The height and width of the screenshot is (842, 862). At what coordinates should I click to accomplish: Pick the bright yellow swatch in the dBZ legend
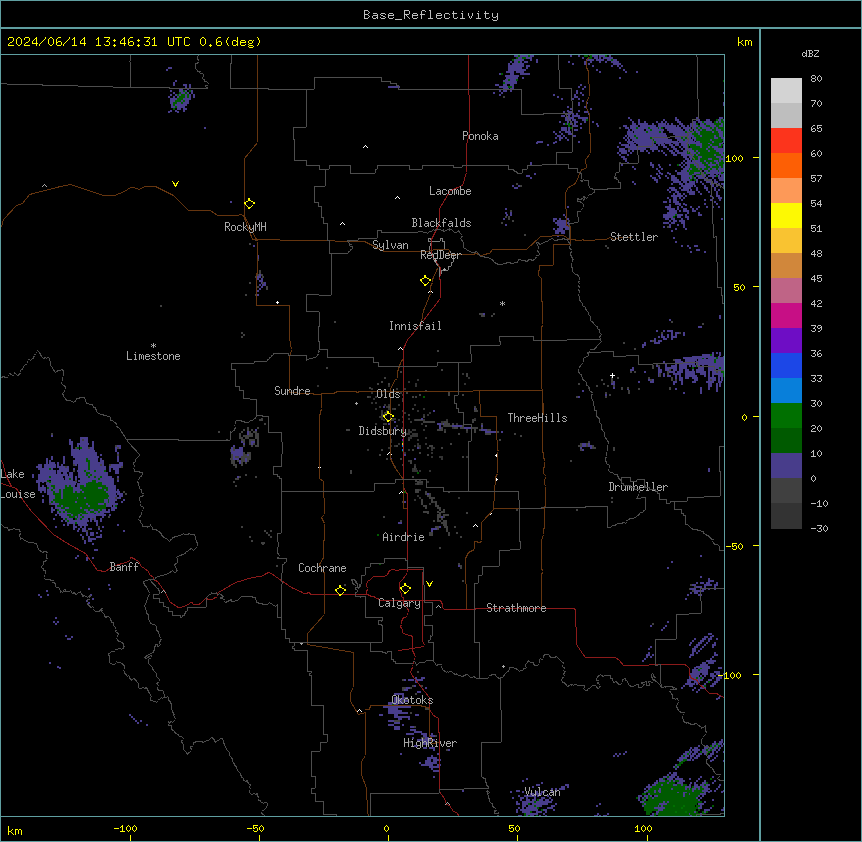(786, 215)
